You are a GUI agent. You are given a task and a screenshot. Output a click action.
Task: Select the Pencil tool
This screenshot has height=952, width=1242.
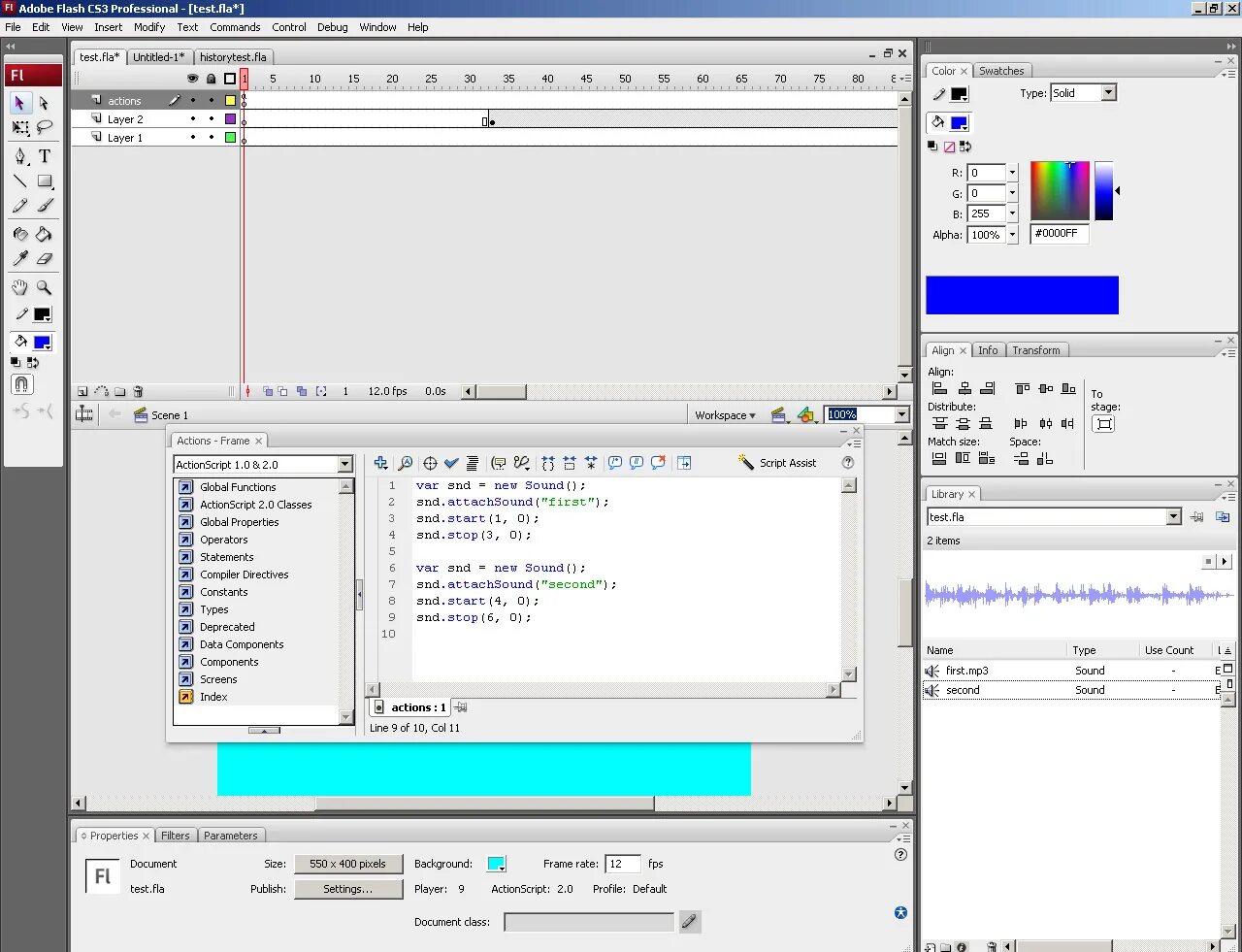[x=19, y=205]
